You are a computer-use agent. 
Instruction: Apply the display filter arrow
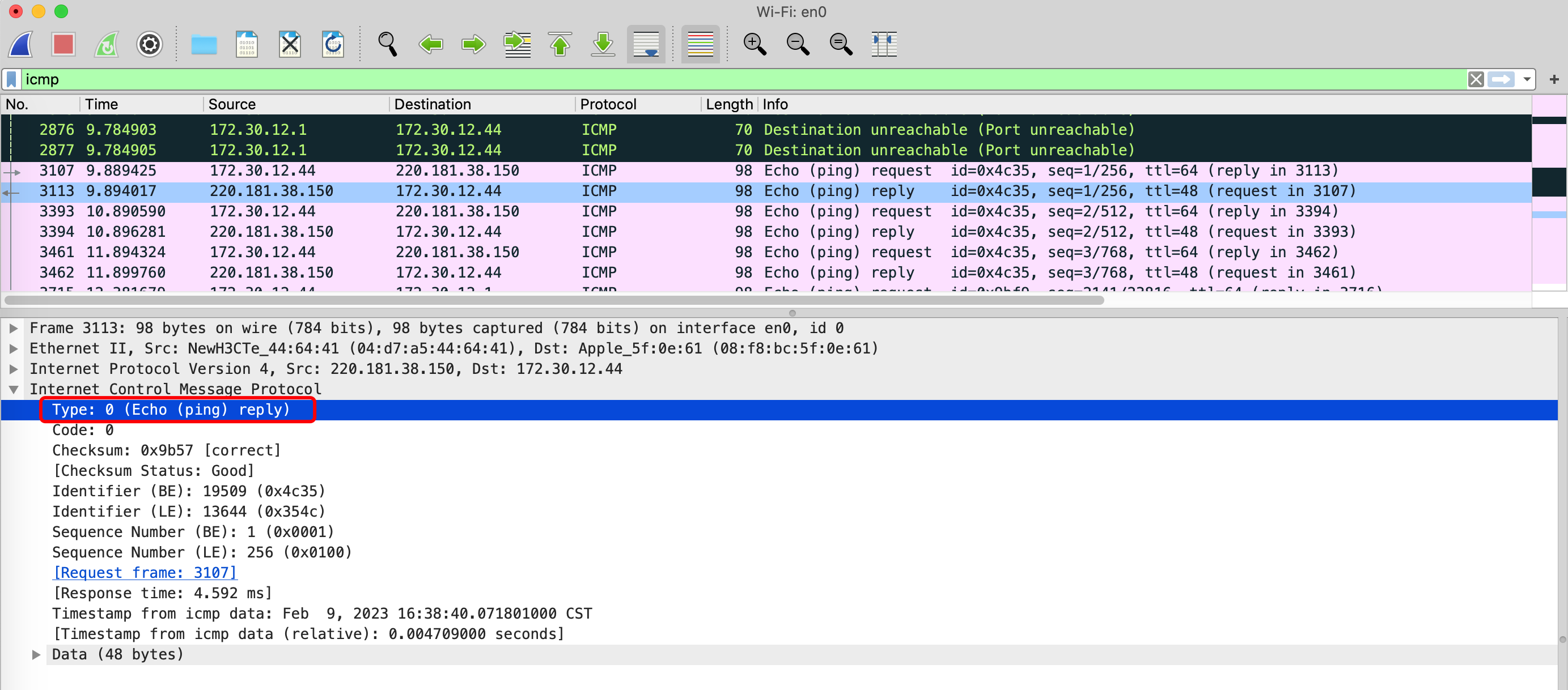pos(1501,80)
